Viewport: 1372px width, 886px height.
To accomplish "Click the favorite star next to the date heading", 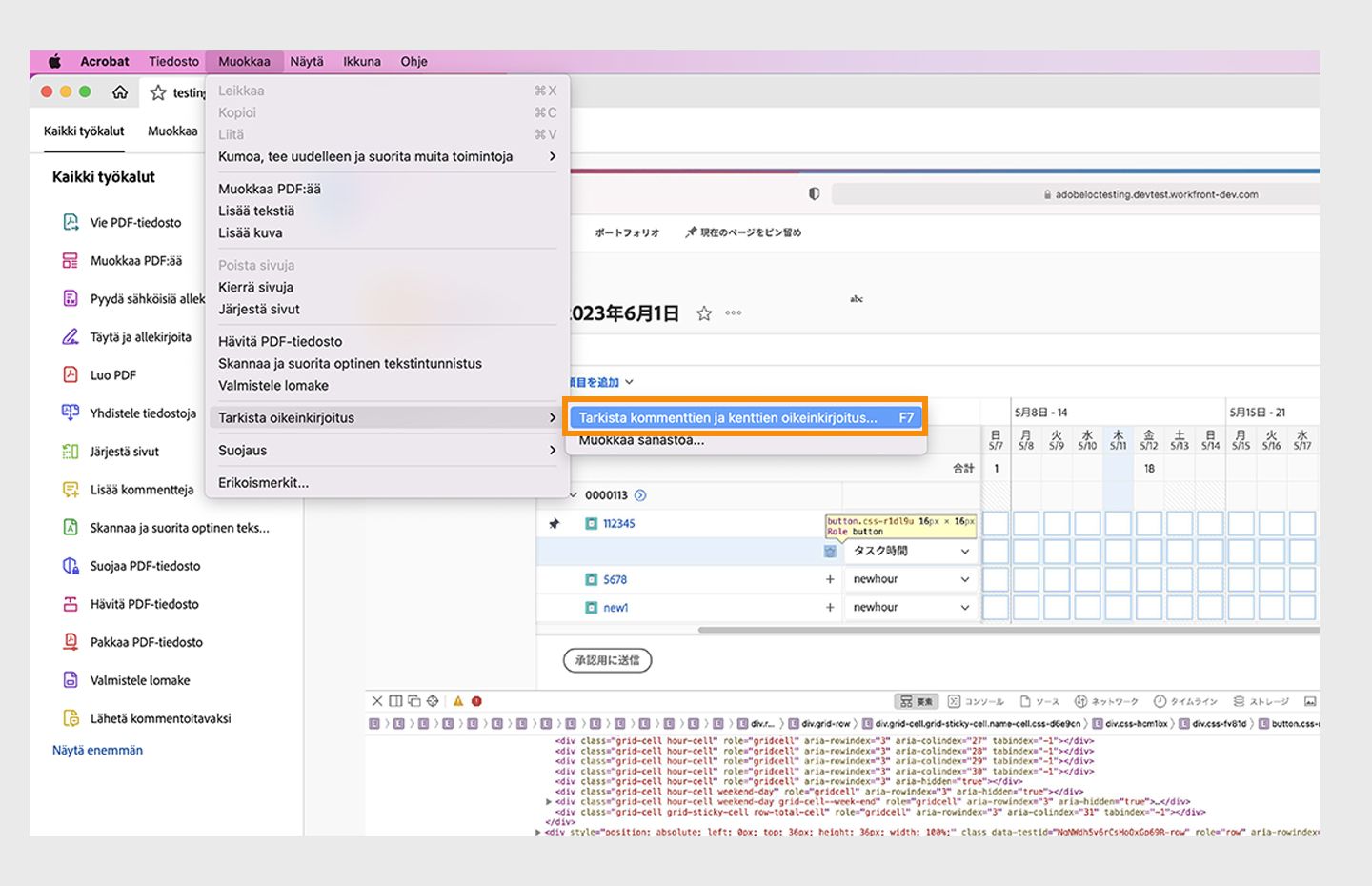I will (x=704, y=313).
